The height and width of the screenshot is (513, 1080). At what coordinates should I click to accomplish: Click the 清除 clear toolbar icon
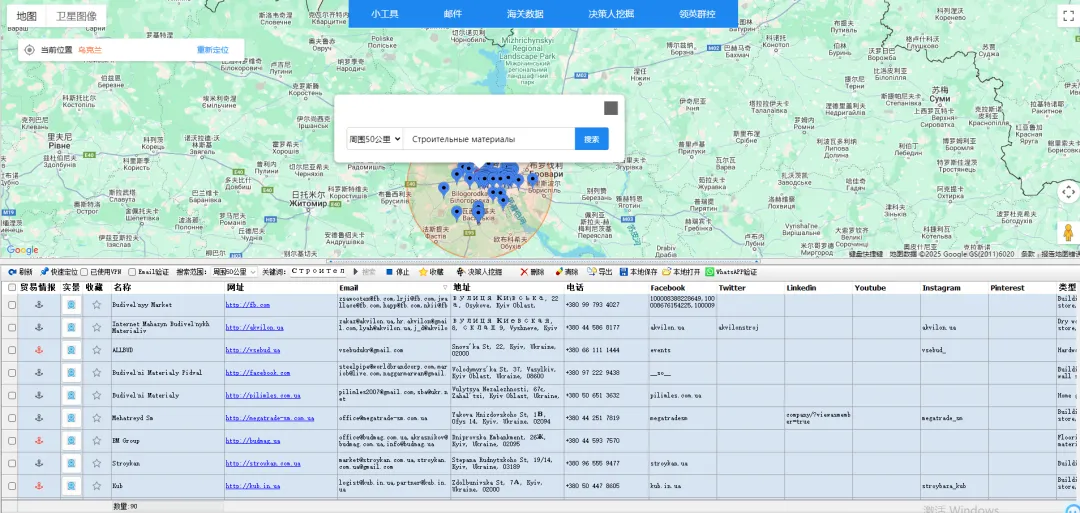click(x=559, y=272)
